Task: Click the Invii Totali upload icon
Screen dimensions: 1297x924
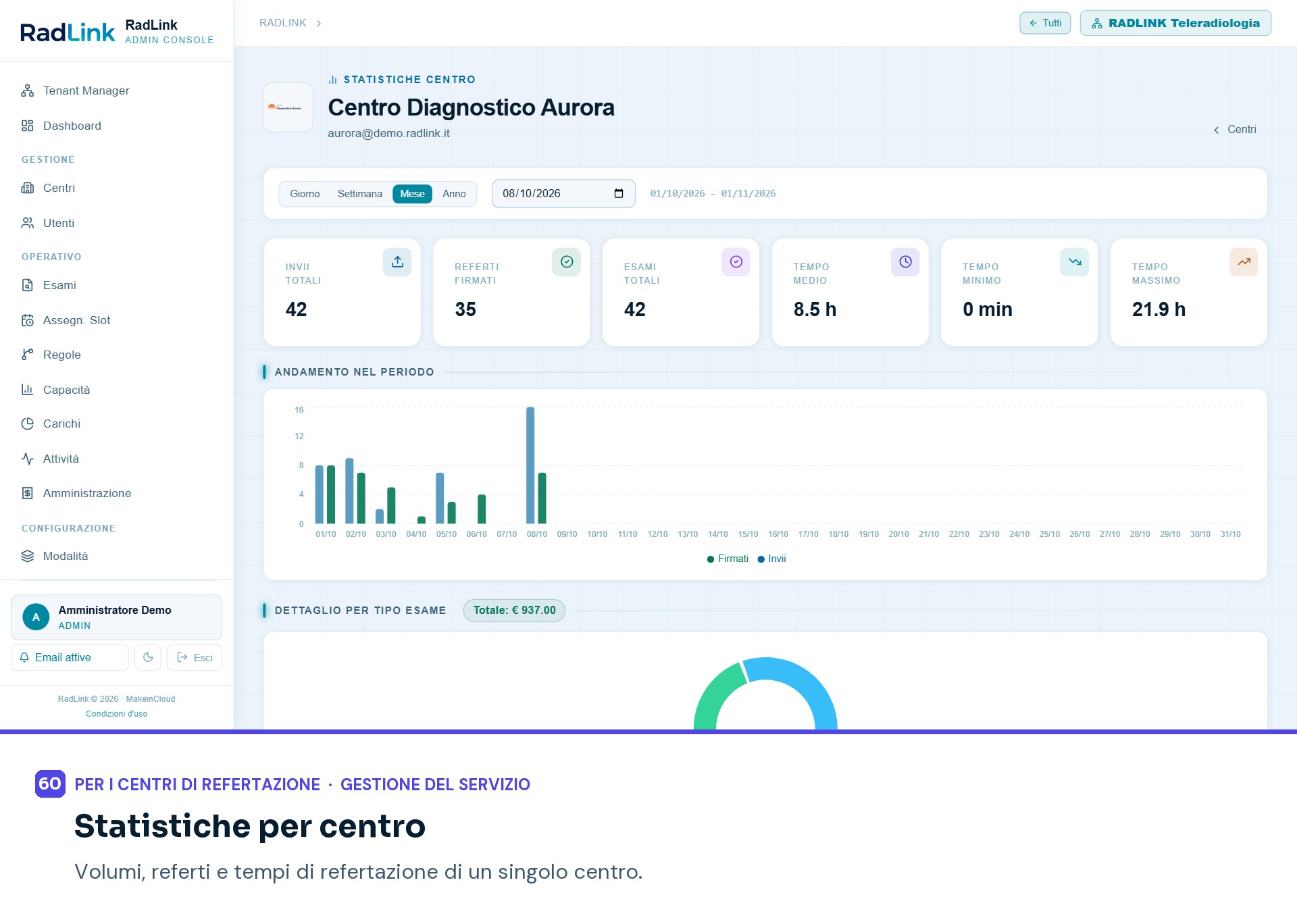Action: [x=397, y=262]
